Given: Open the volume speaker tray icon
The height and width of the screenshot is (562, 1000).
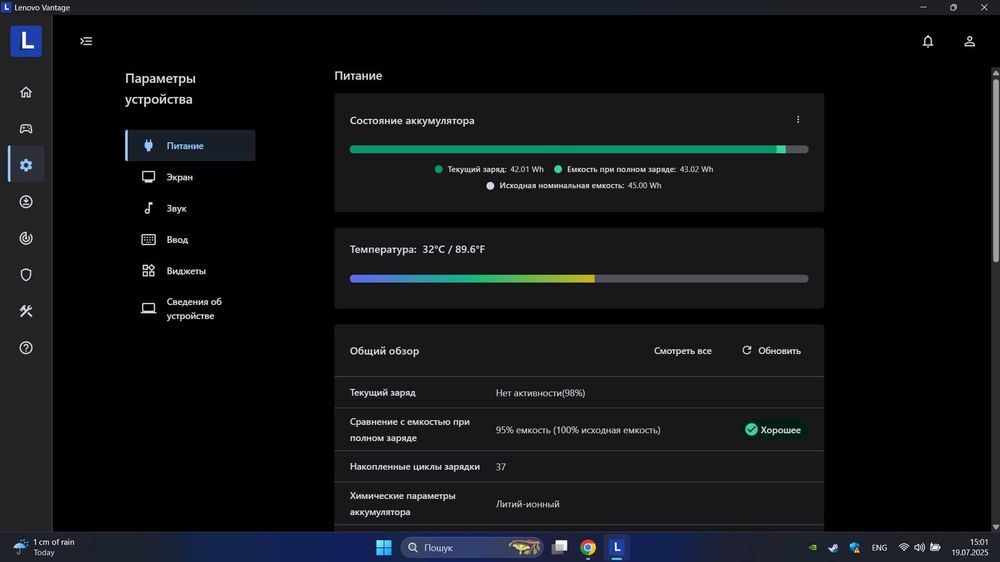Looking at the screenshot, I should [x=919, y=547].
